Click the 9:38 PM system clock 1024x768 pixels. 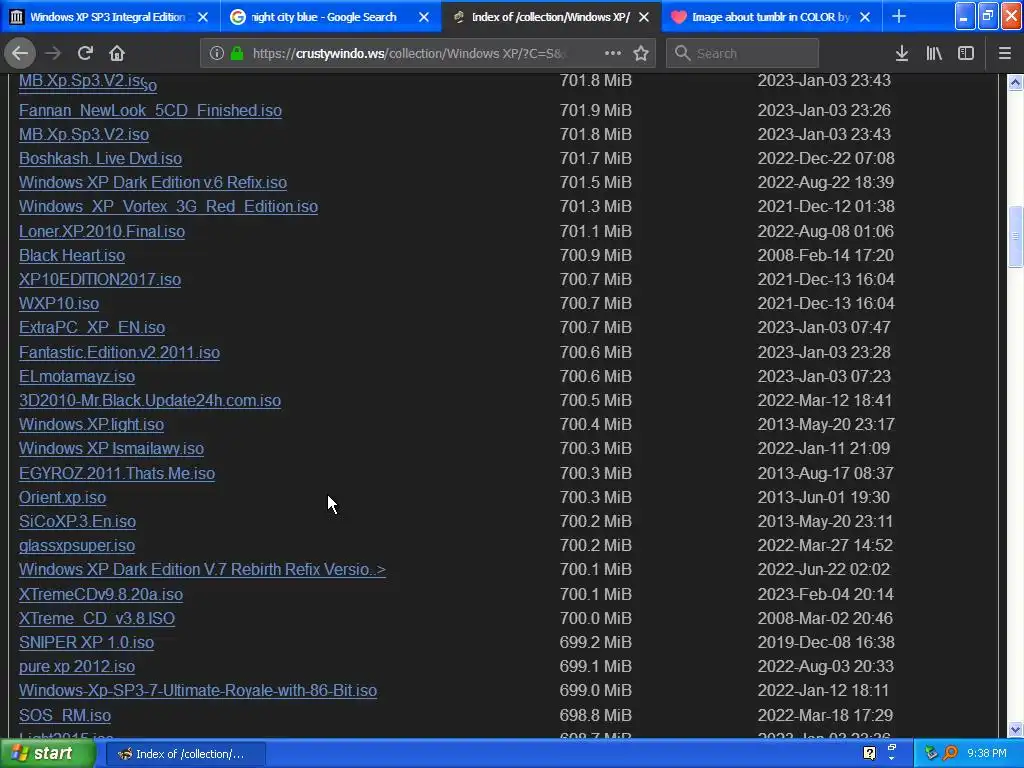tap(987, 753)
